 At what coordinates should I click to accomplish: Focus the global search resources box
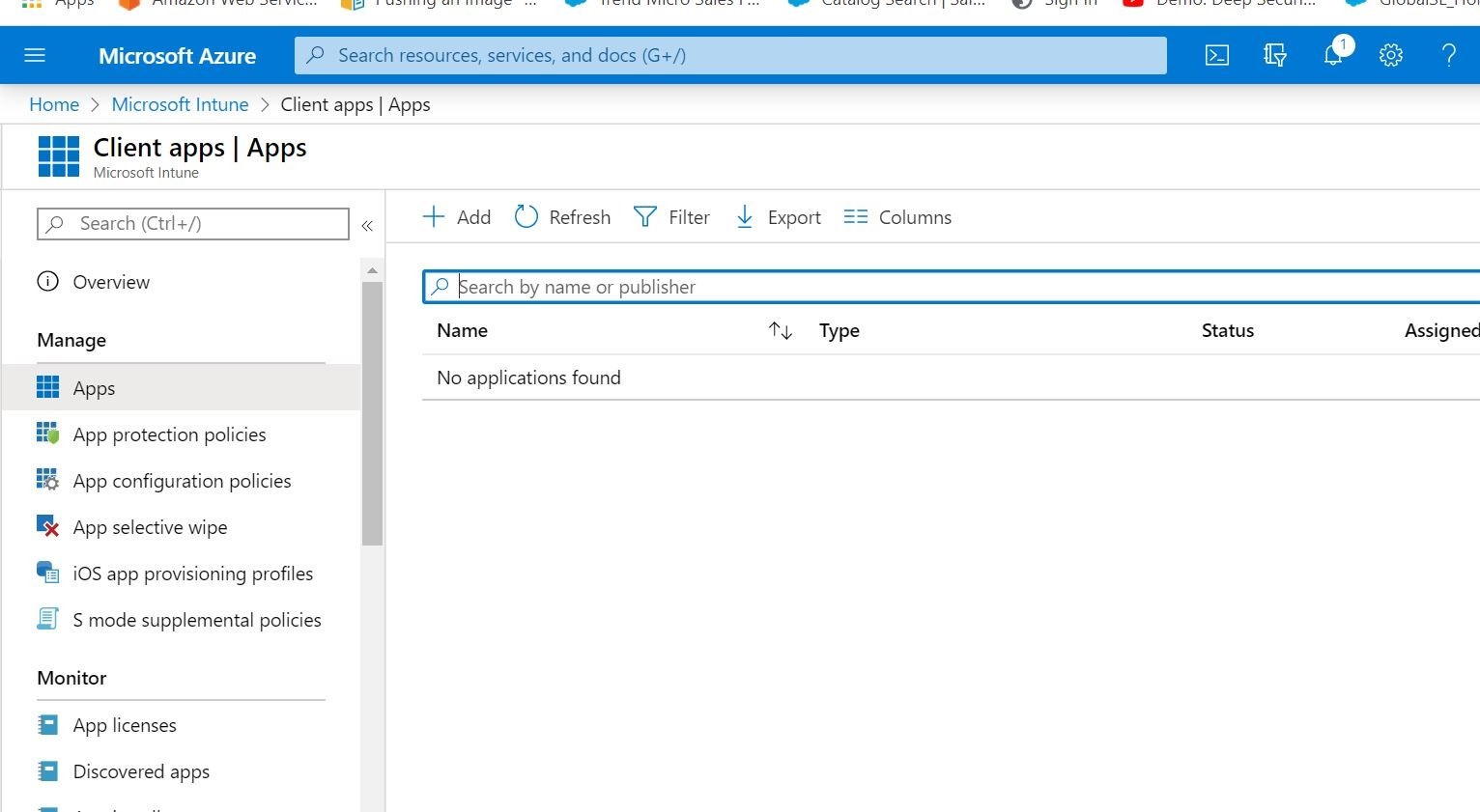tap(730, 55)
